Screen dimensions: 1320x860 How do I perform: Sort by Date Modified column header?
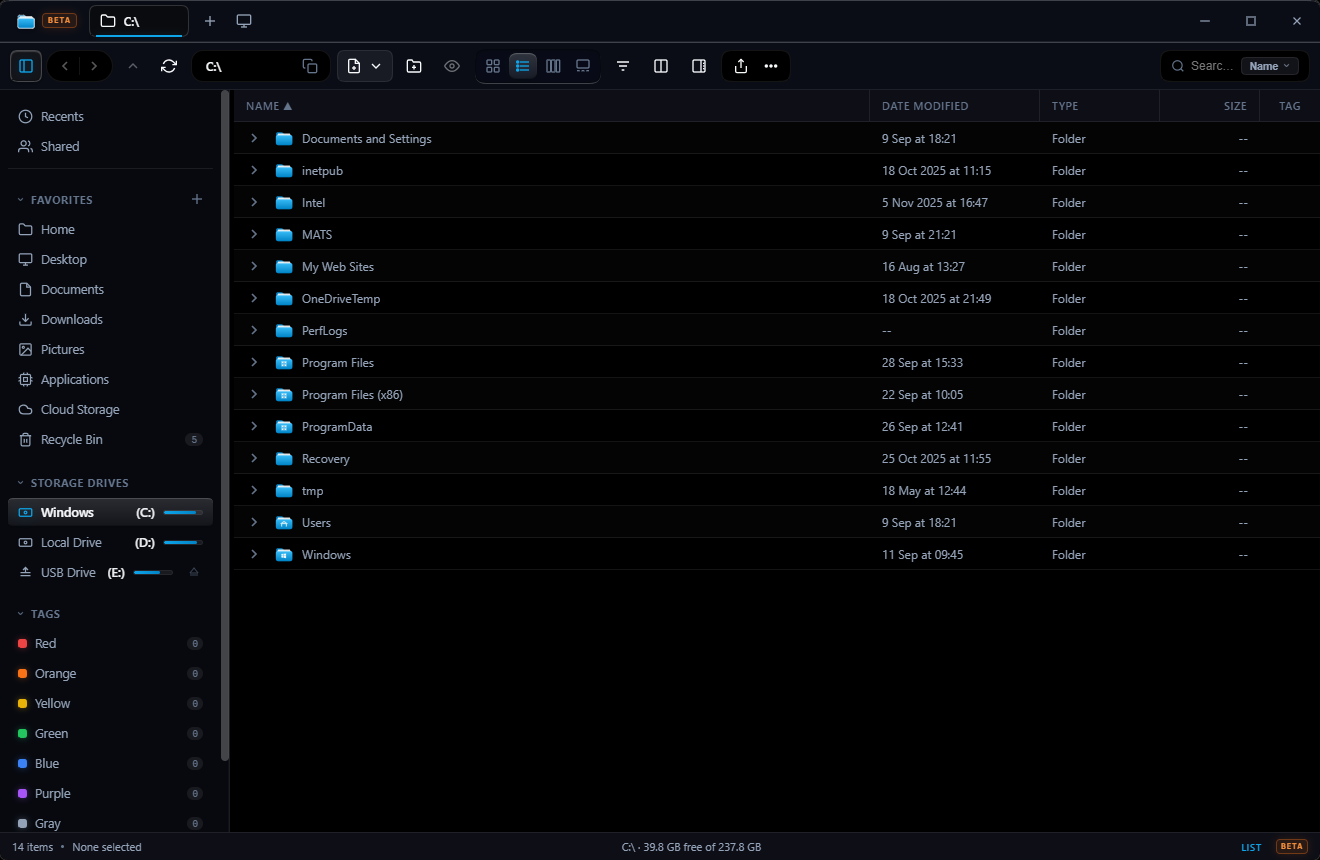point(954,106)
